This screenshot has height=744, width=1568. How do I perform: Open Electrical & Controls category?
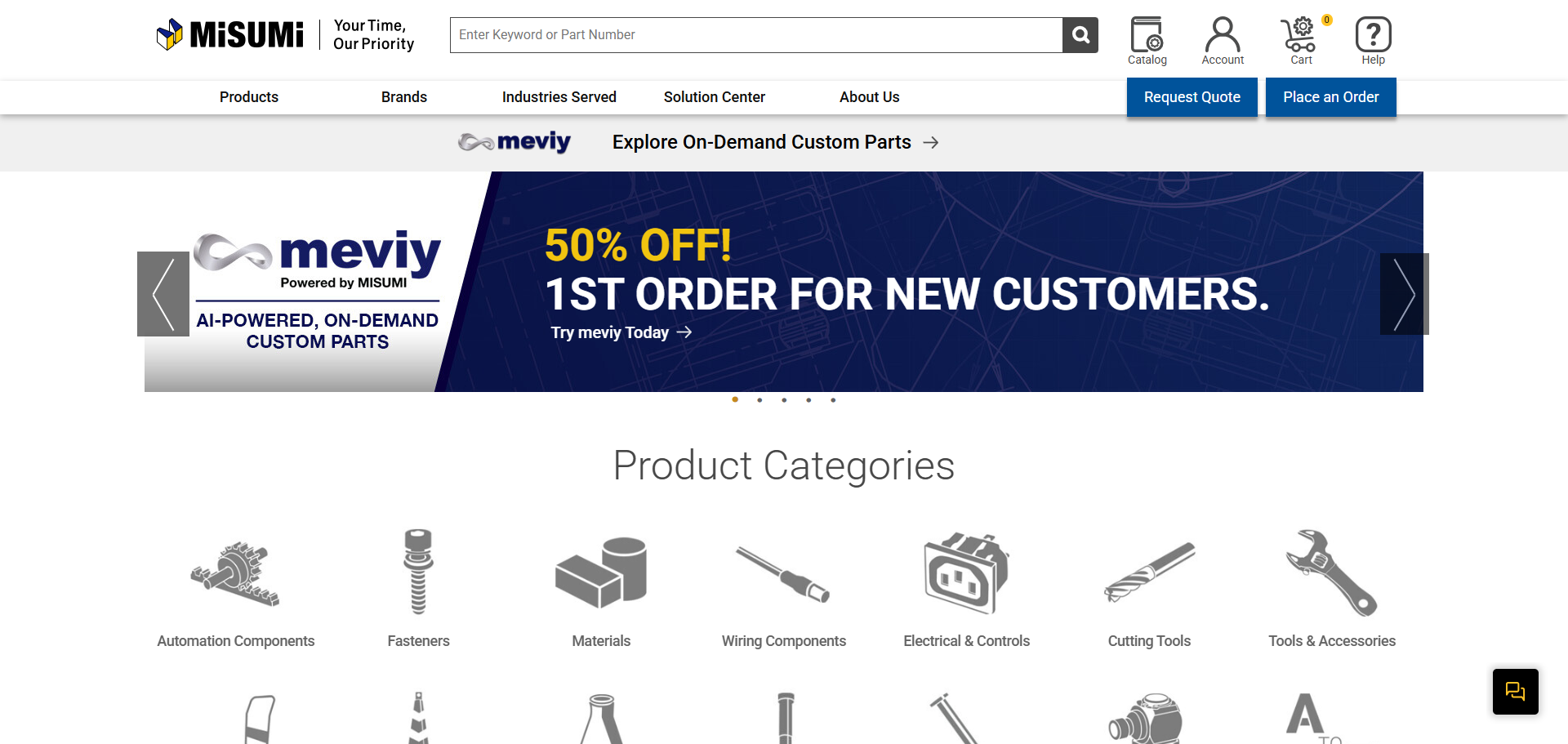coord(966,590)
